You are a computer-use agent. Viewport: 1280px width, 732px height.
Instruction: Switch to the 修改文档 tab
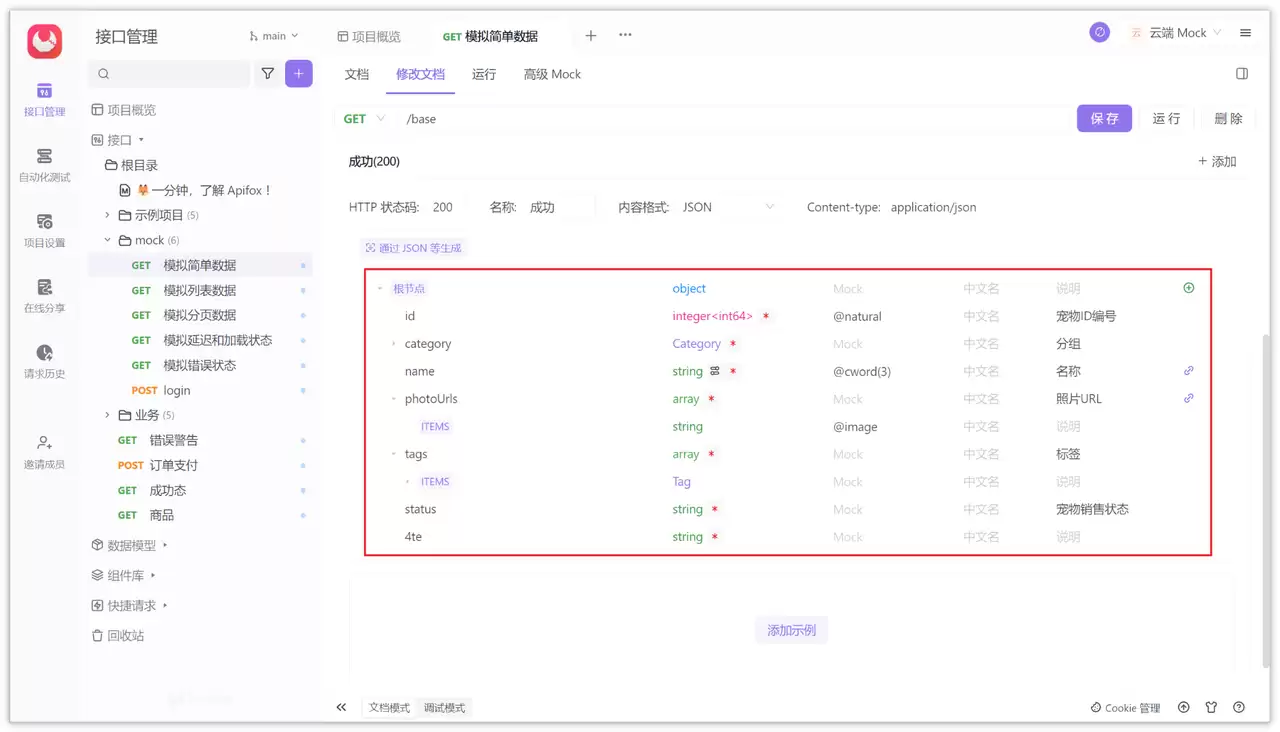(420, 74)
